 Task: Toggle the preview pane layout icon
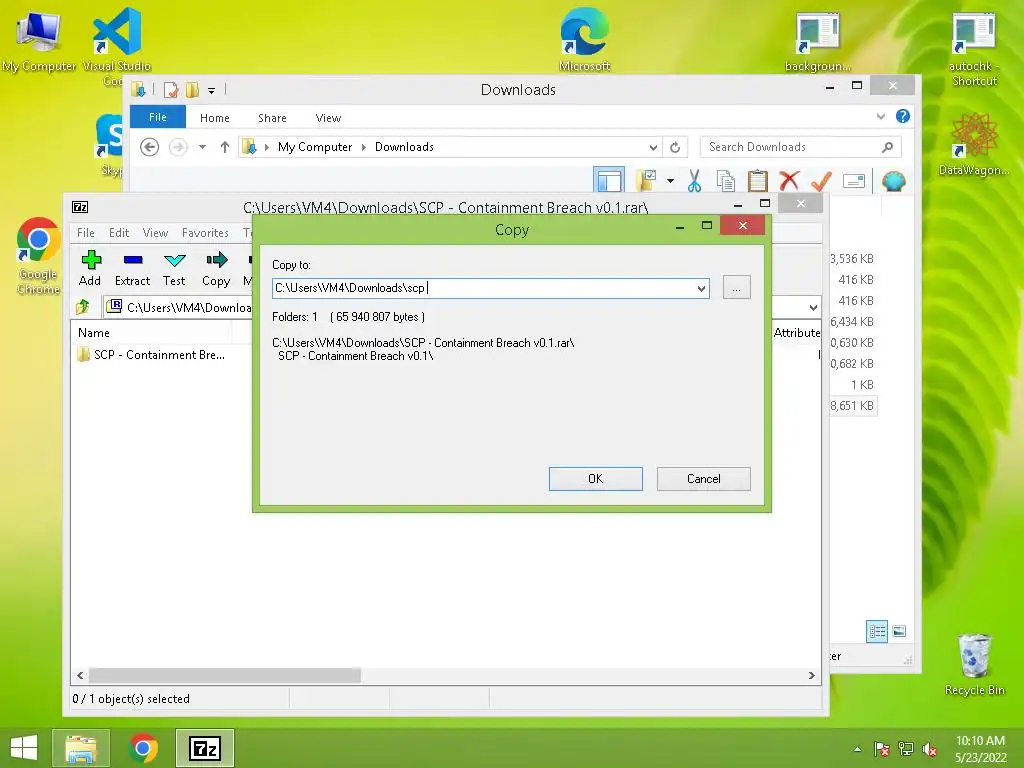(609, 180)
